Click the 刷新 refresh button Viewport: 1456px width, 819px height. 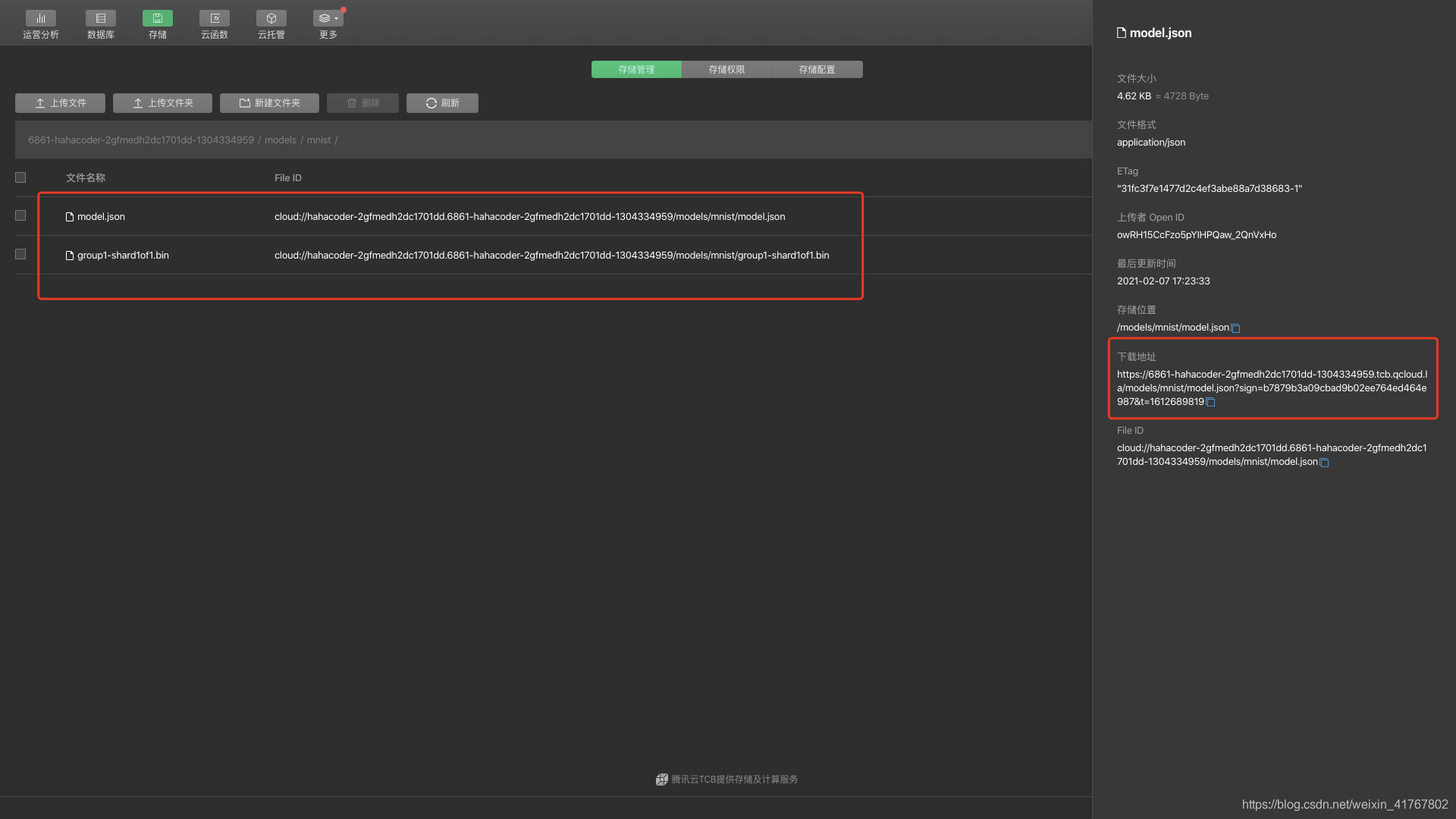442,103
